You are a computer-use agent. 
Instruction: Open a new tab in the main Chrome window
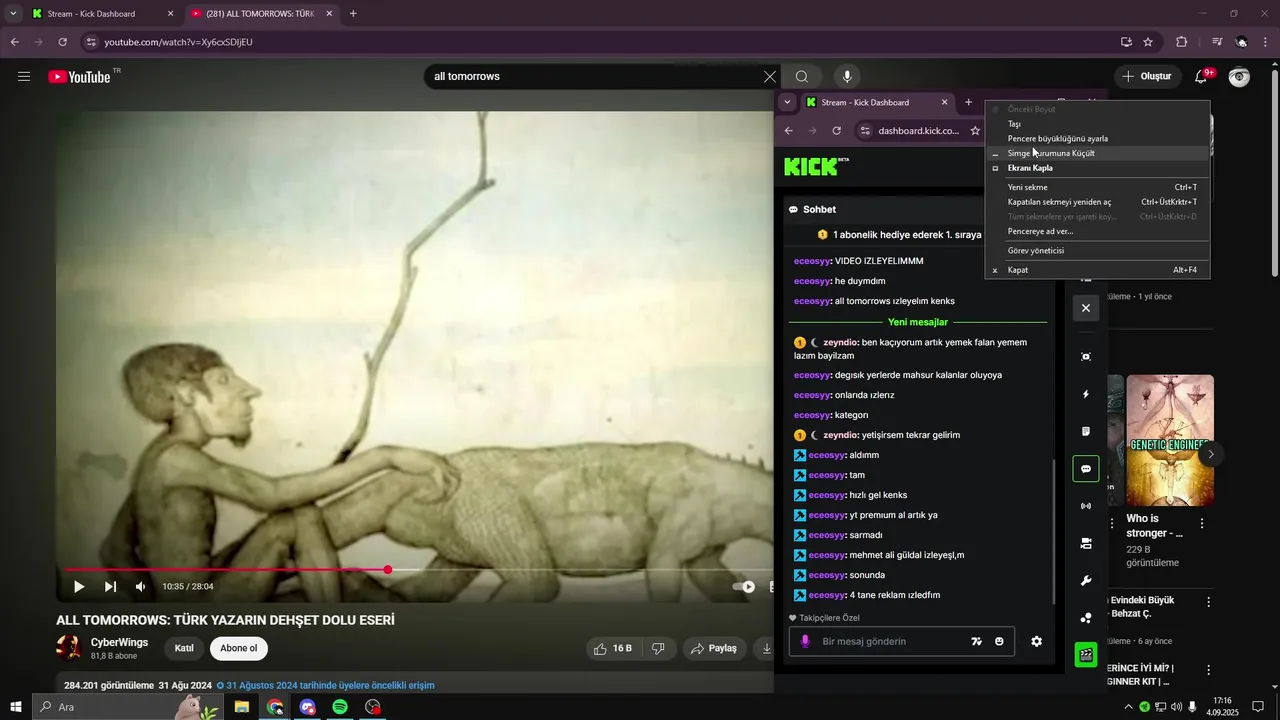[x=353, y=14]
